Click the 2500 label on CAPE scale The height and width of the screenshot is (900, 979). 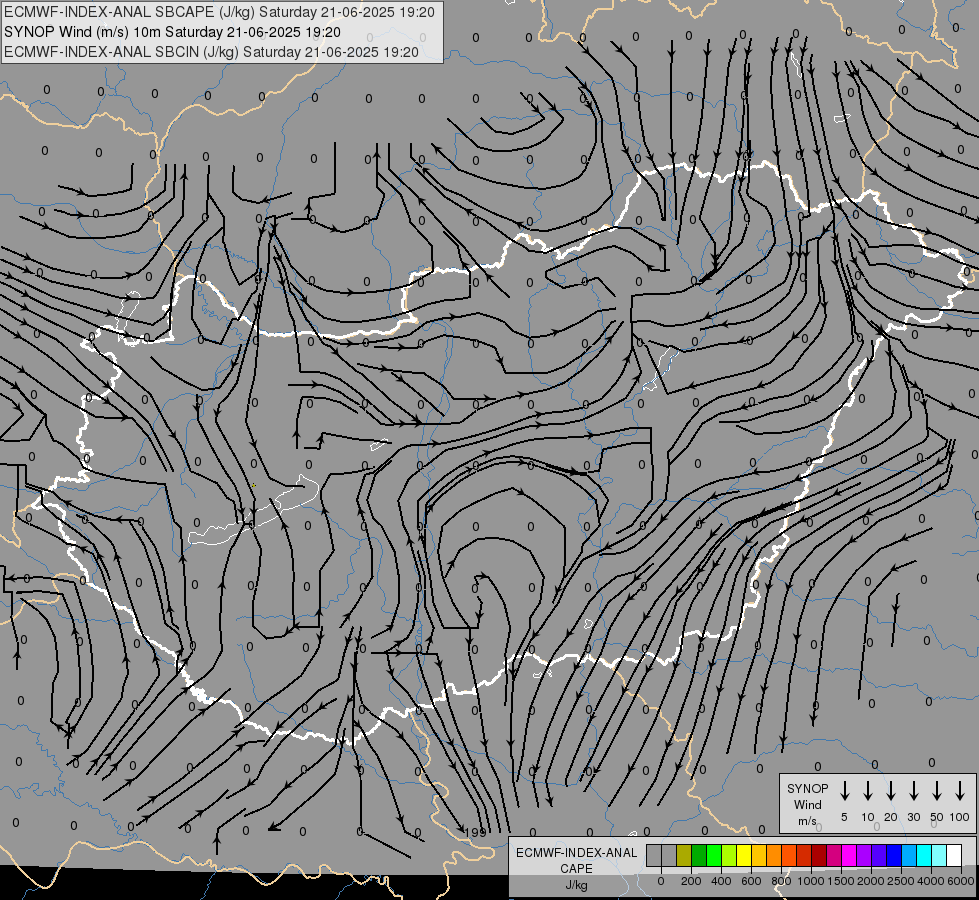click(x=901, y=881)
